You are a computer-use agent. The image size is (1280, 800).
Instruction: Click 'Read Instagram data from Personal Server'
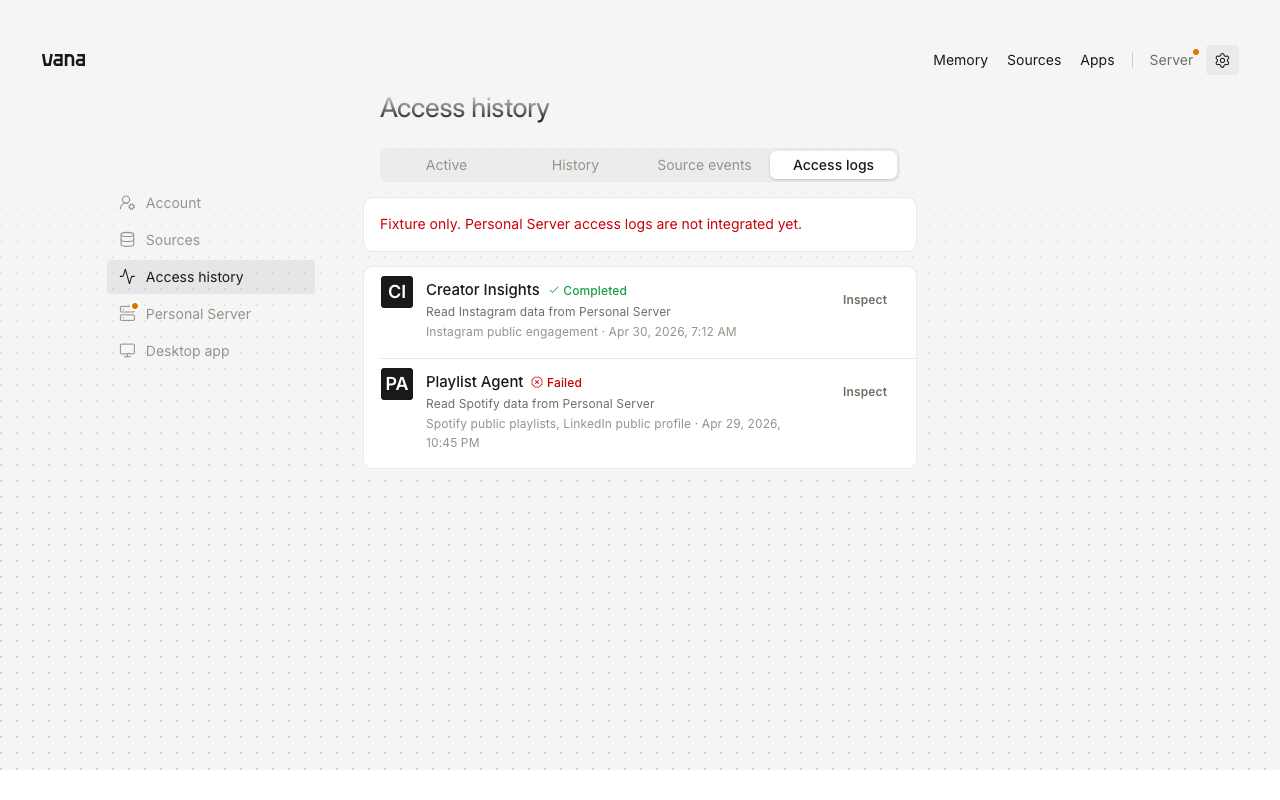tap(548, 312)
